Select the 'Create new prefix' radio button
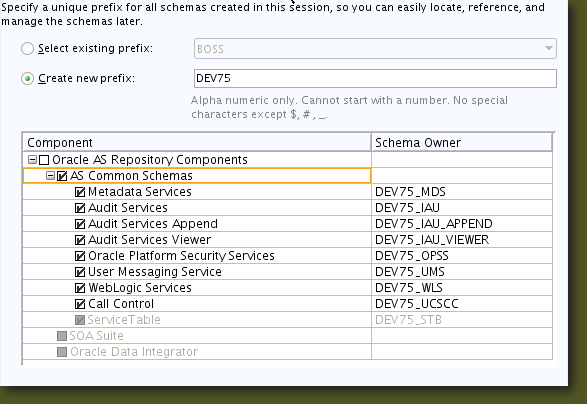The image size is (587, 404). [27, 79]
